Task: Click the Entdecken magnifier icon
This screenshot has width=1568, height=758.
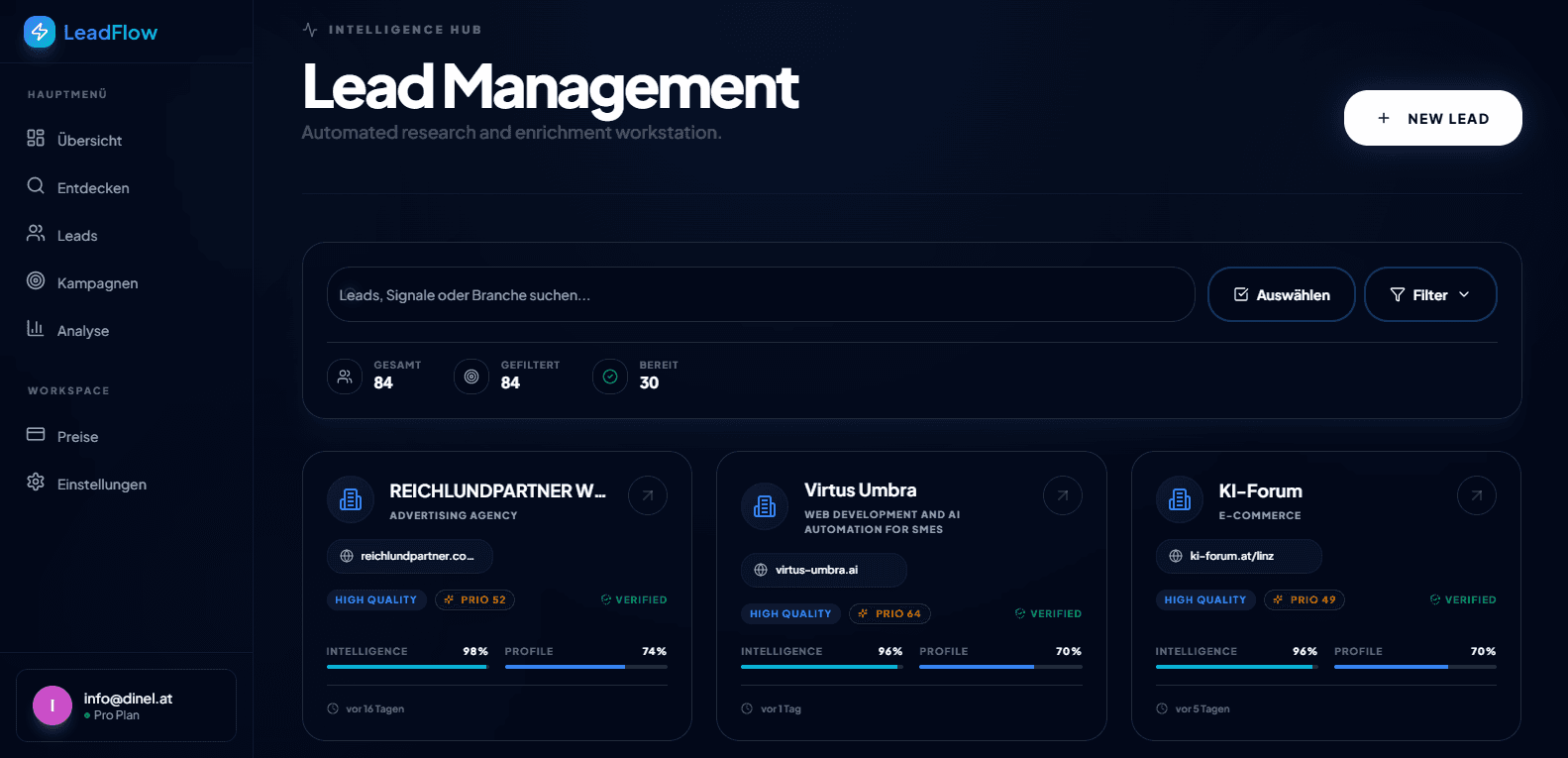Action: pyautogui.click(x=36, y=185)
